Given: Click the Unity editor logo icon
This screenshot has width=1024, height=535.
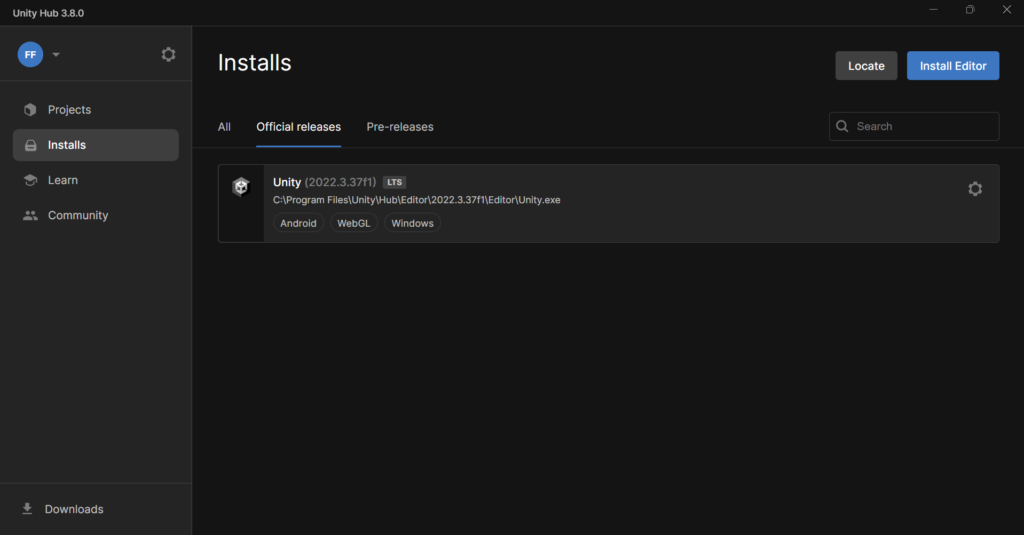Looking at the screenshot, I should (x=241, y=187).
